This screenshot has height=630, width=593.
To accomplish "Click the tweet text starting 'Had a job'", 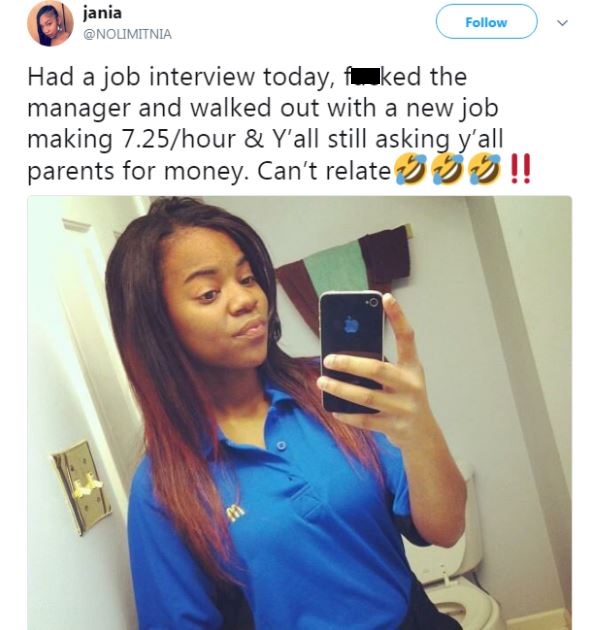I will 265,123.
